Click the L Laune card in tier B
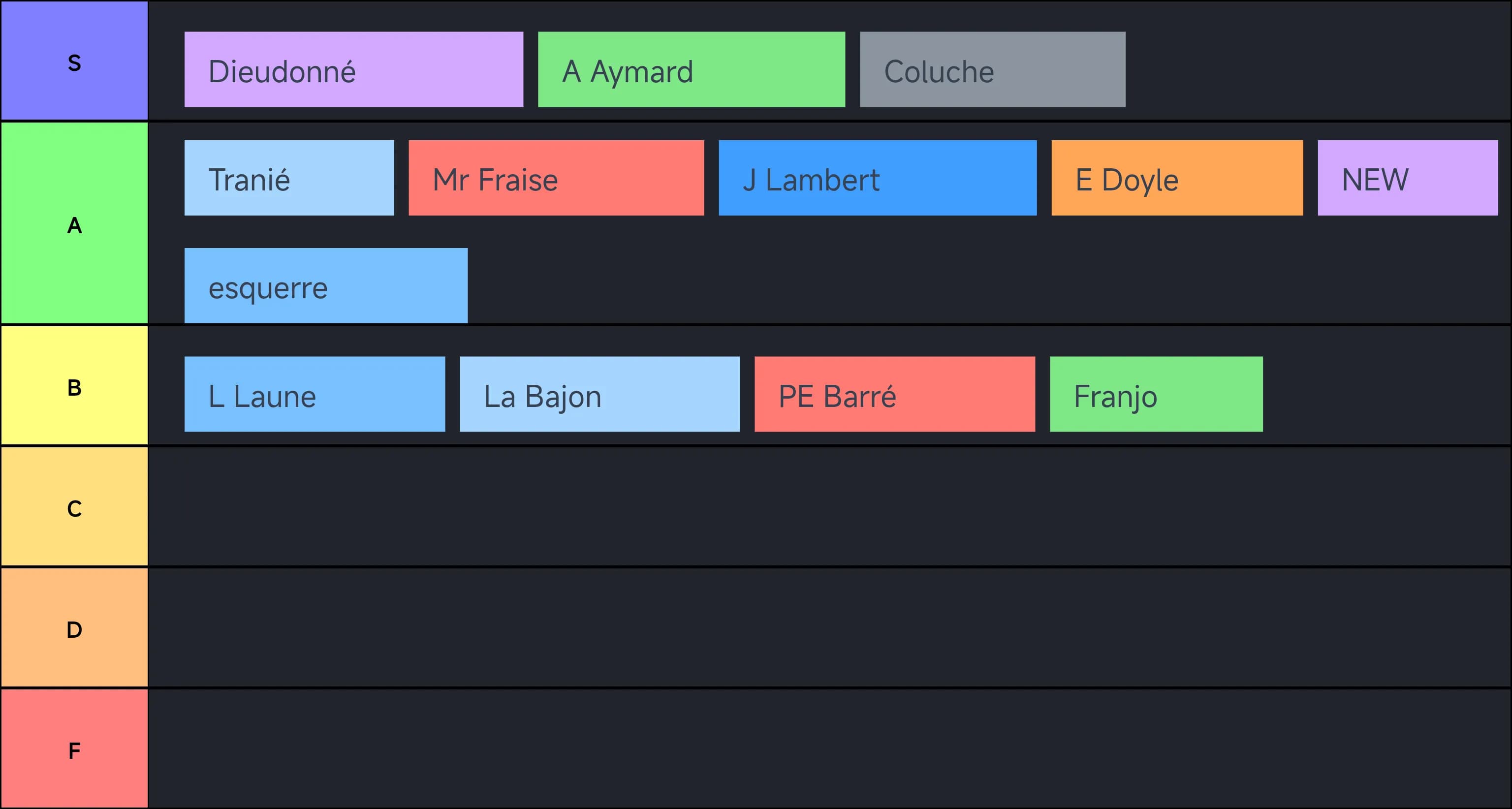1512x809 pixels. (315, 394)
